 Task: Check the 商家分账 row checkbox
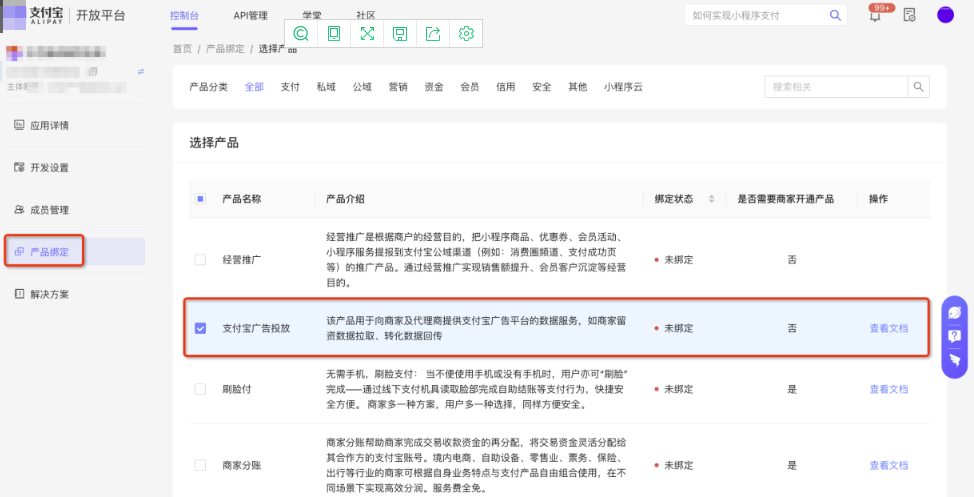[200, 465]
